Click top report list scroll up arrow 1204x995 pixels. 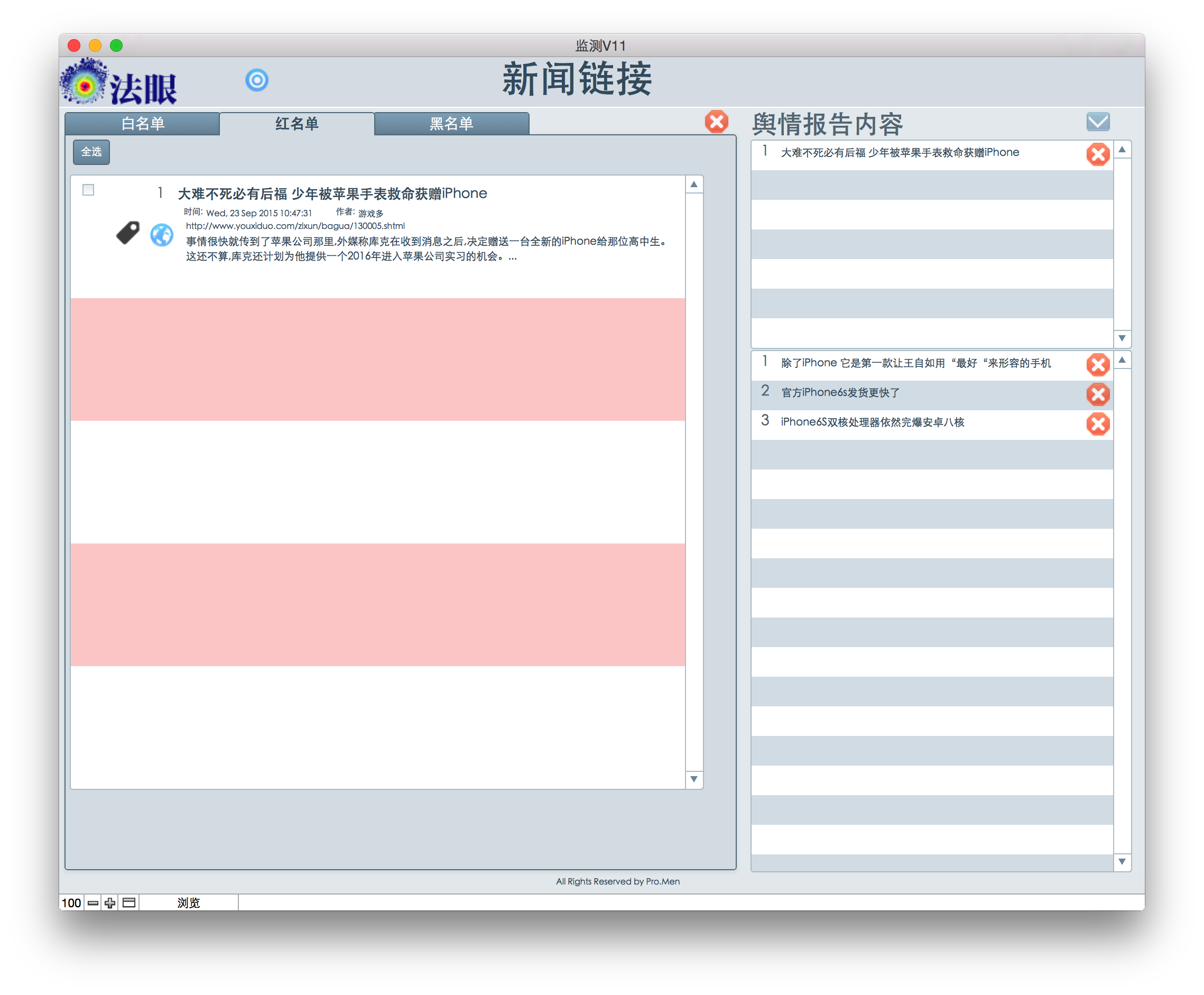(1122, 150)
